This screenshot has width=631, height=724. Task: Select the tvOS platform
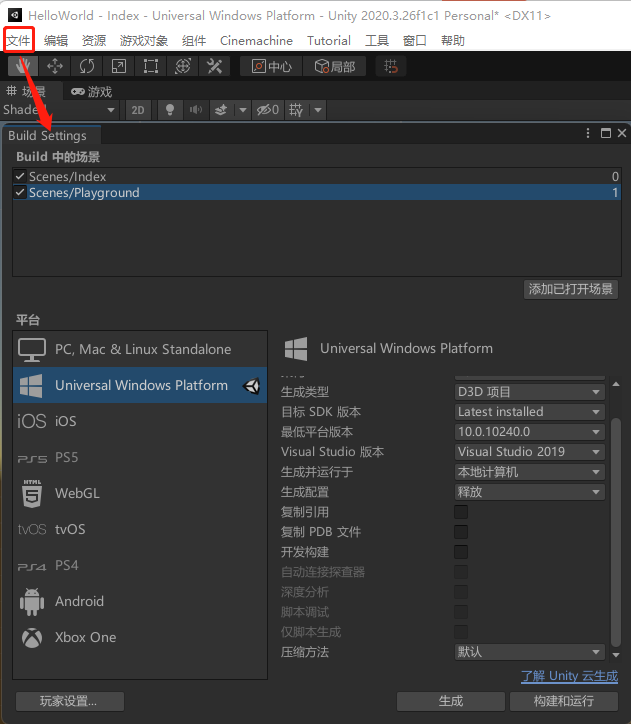[140, 529]
